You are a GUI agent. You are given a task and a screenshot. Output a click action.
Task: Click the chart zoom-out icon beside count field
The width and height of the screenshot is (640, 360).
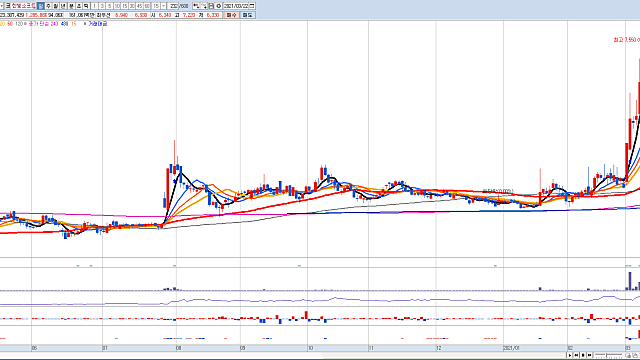pyautogui.click(x=196, y=6)
